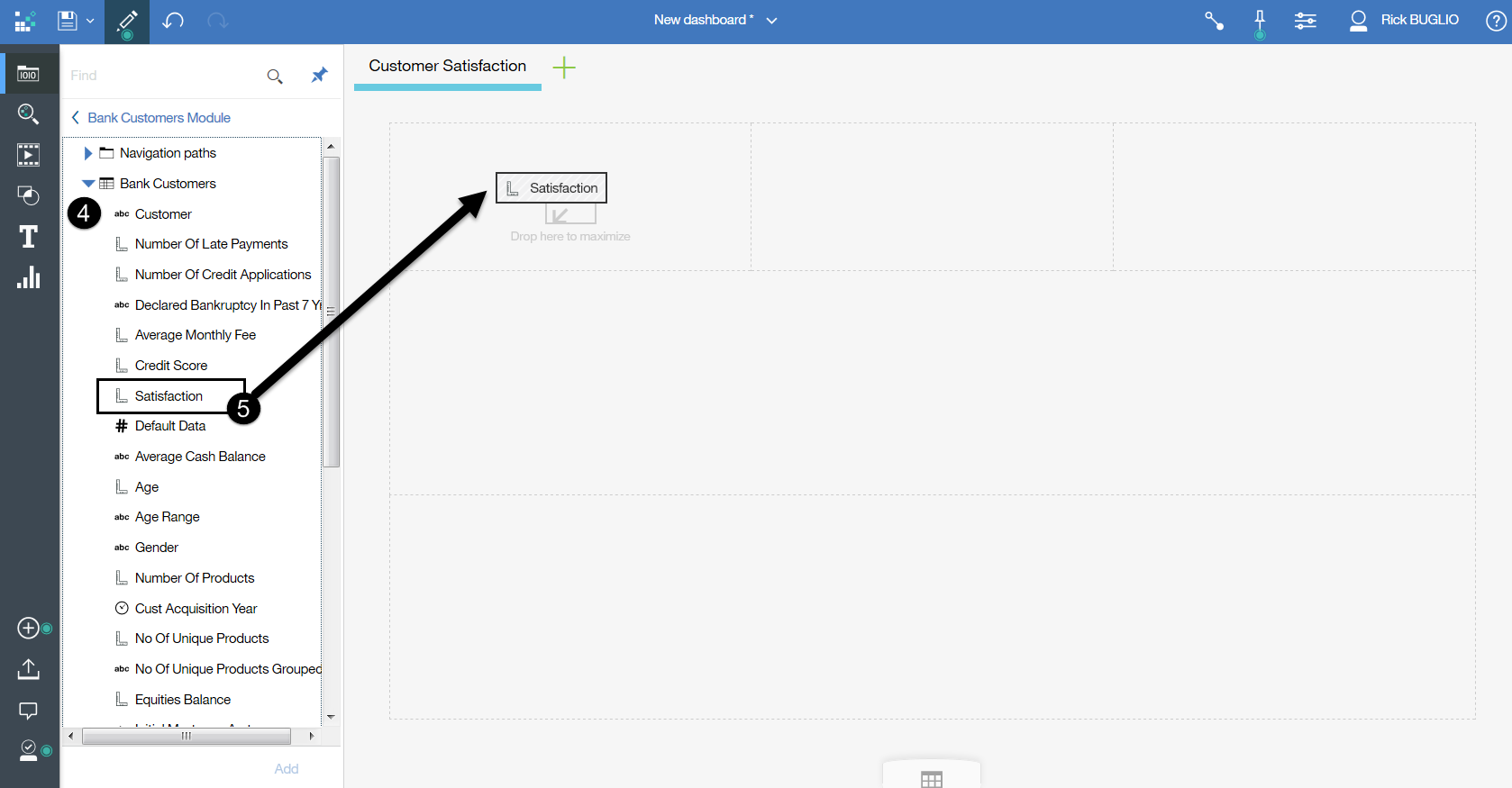Select Number Of Late Payments item

coord(211,244)
